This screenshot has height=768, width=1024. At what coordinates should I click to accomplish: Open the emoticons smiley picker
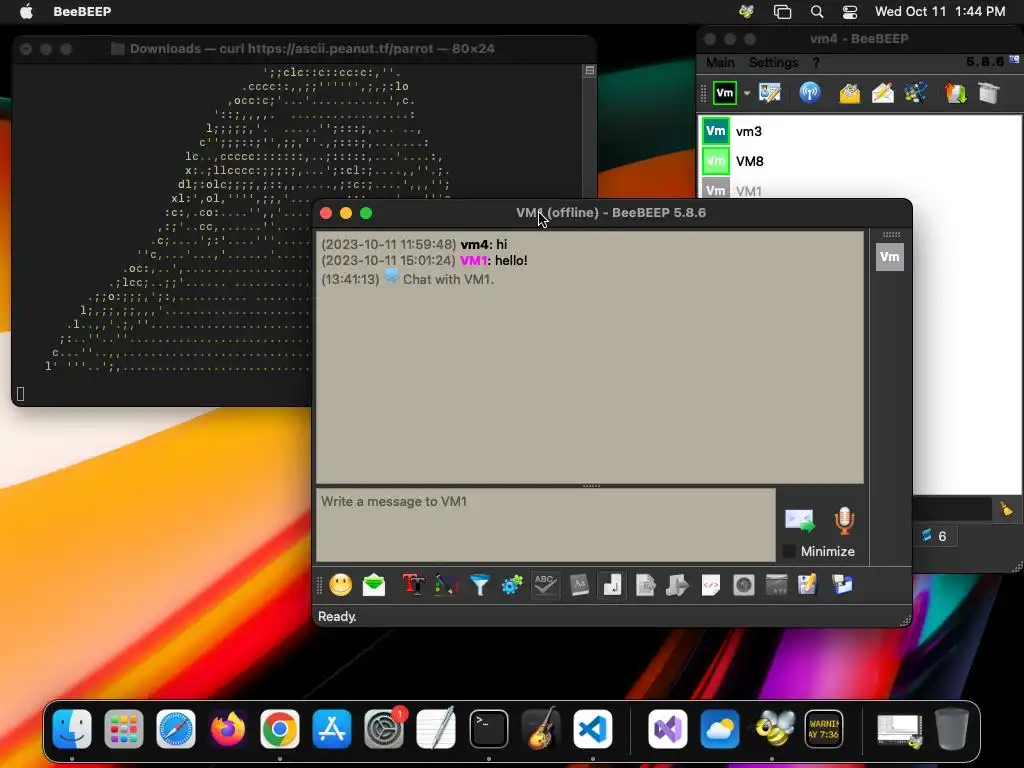(x=341, y=585)
